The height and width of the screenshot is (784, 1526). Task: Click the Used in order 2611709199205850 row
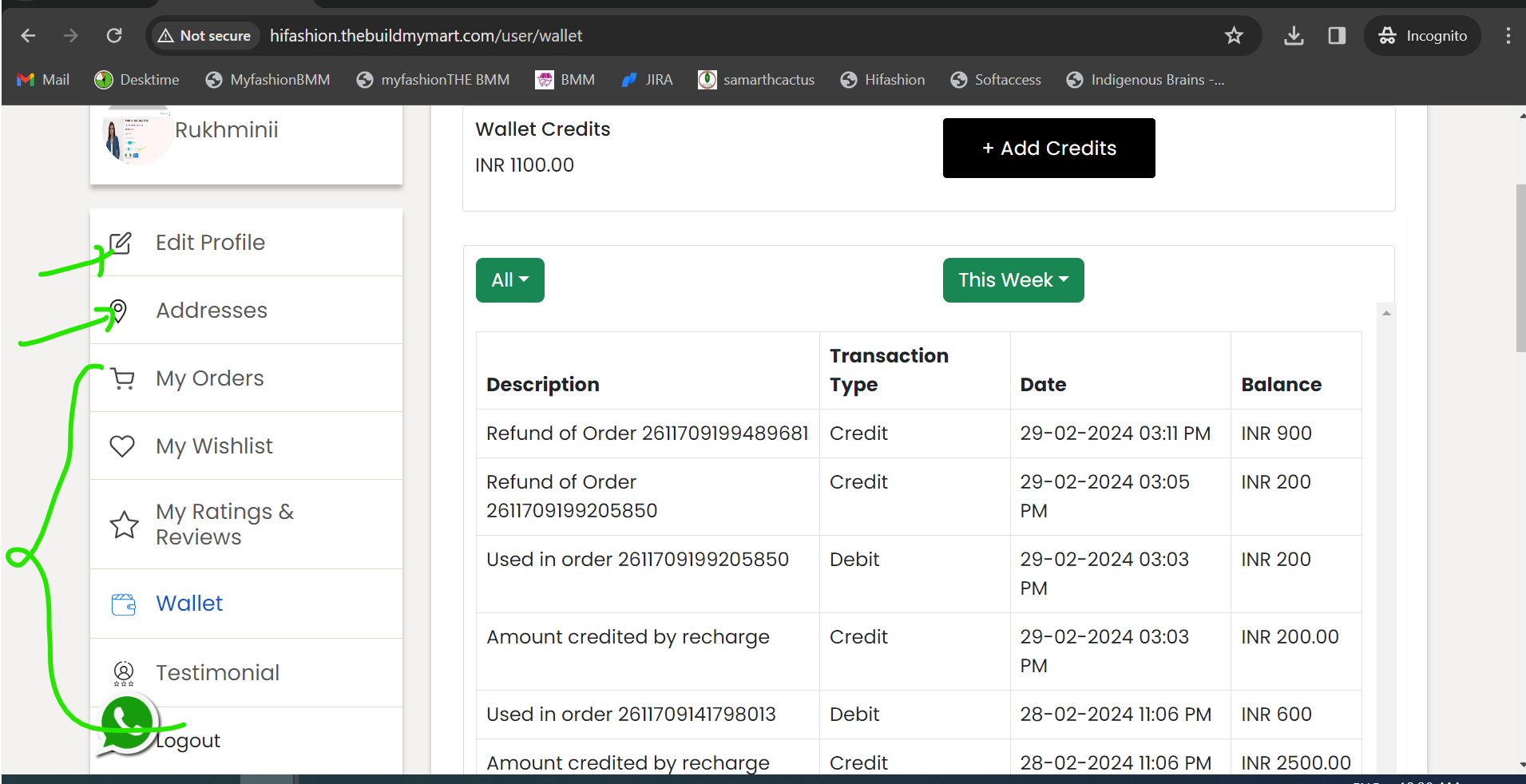click(919, 574)
